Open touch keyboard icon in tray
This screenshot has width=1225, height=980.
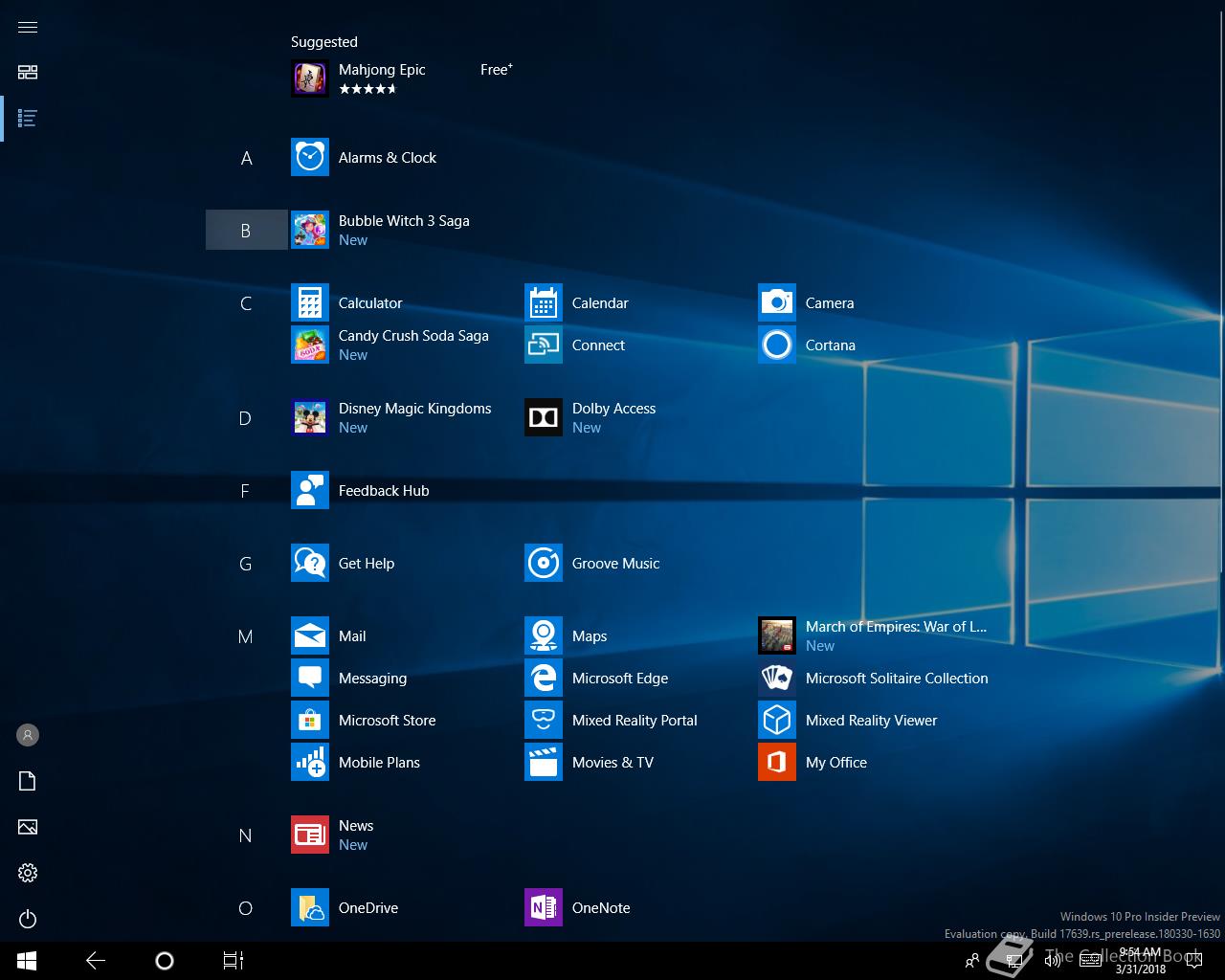tap(1090, 961)
